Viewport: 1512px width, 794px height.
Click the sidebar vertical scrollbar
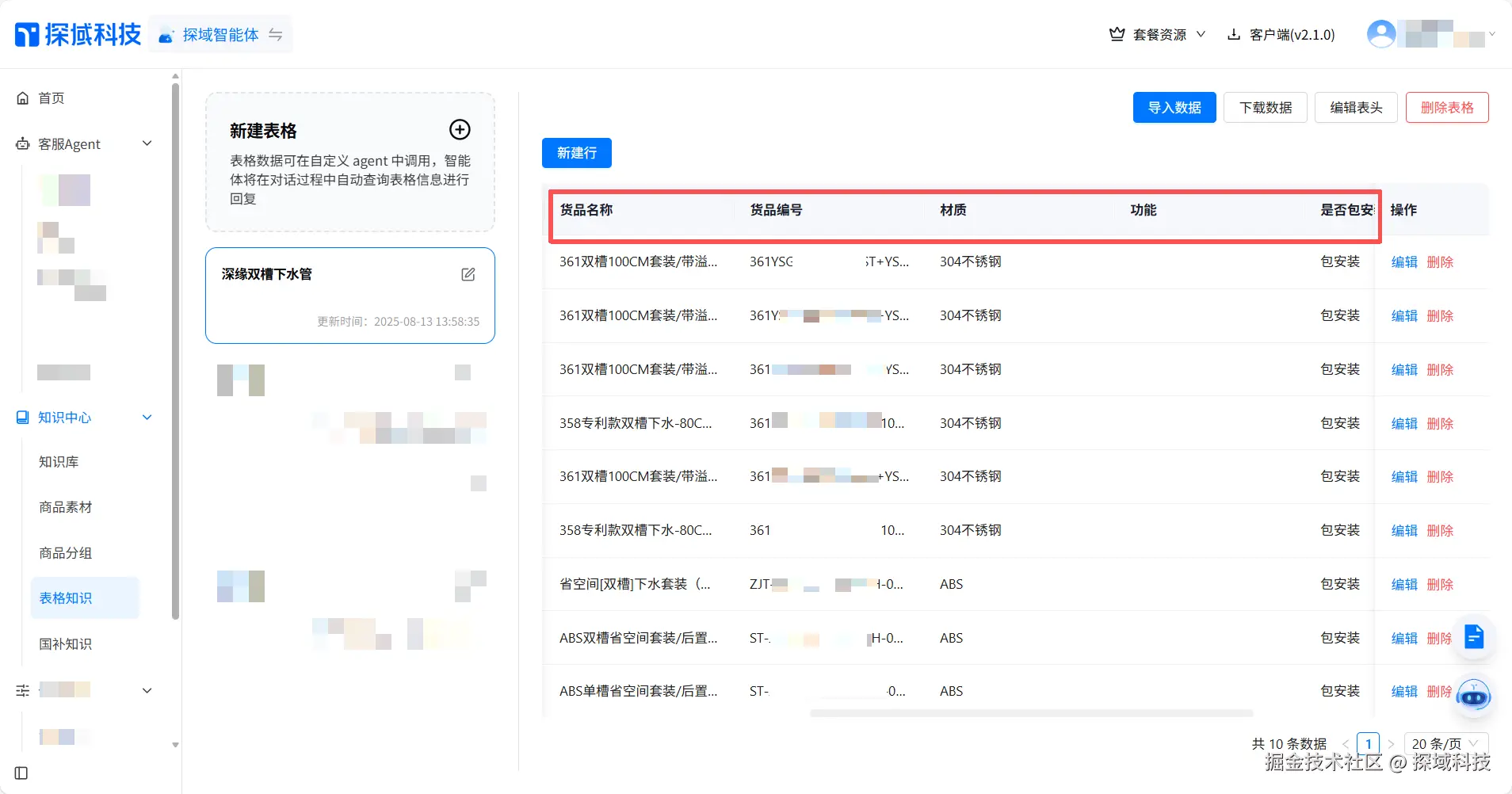175,351
